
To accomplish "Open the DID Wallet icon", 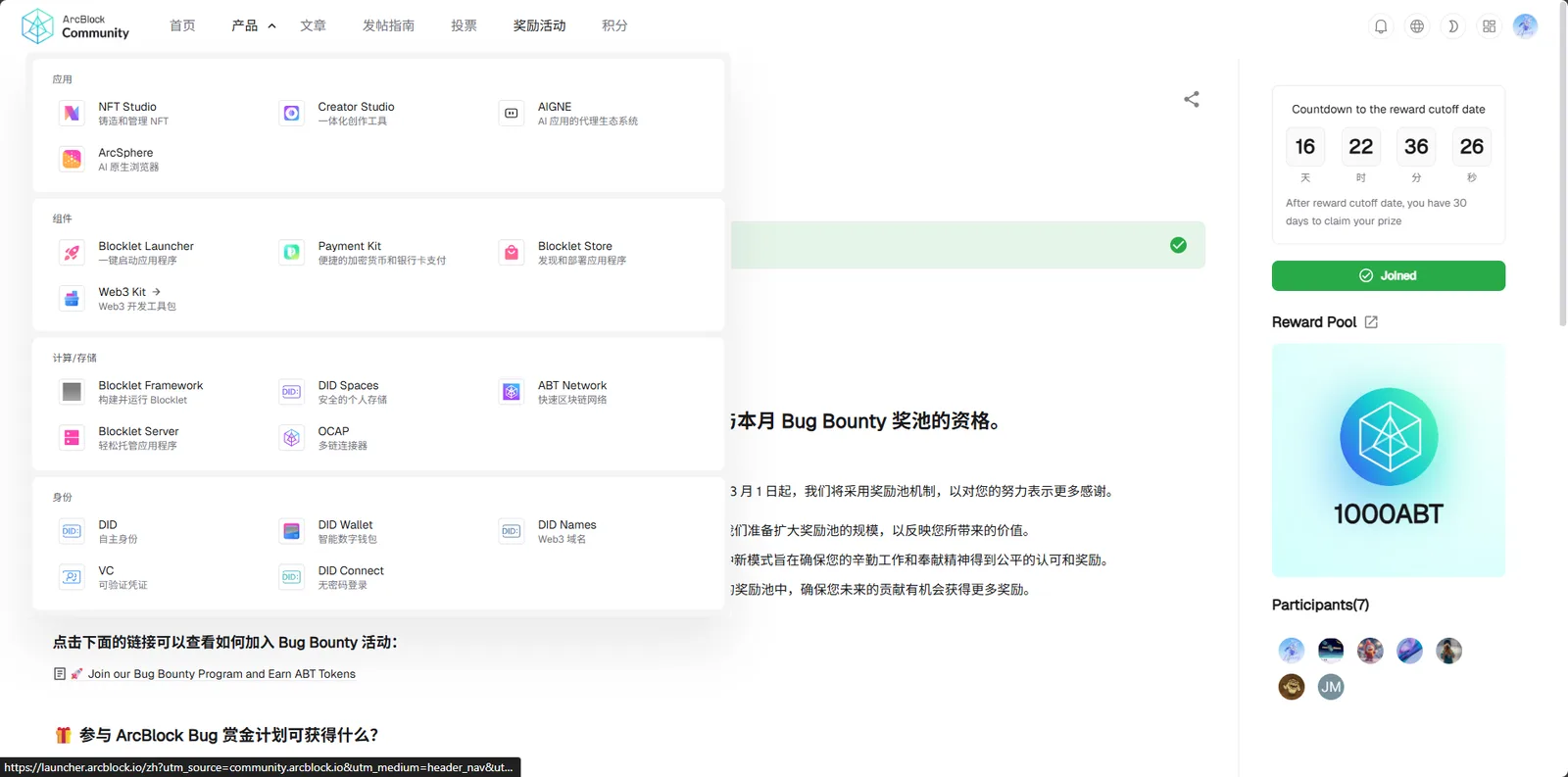I will [x=291, y=531].
